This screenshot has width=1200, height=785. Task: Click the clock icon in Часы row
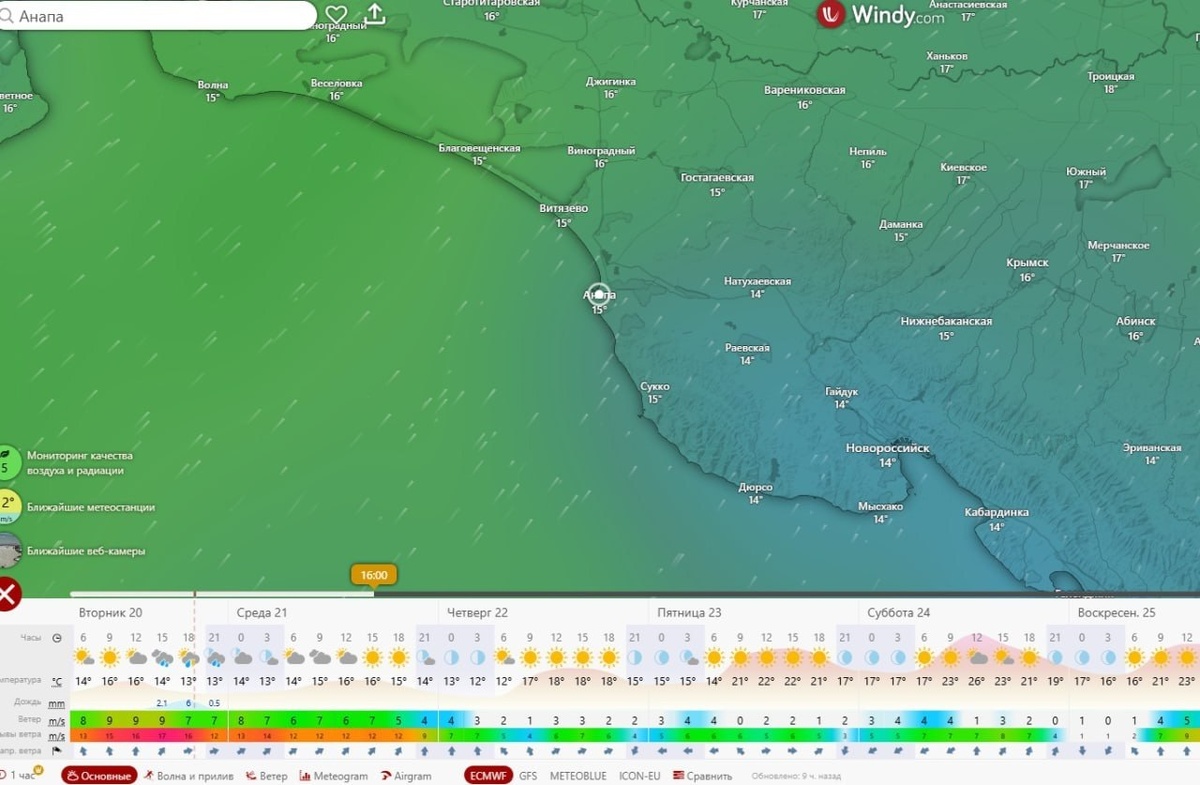click(x=57, y=638)
